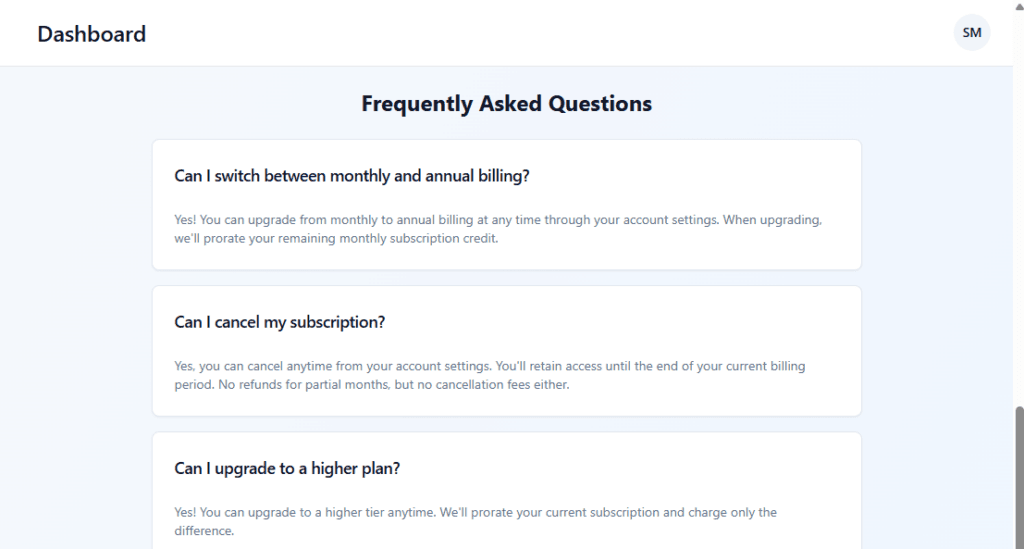Click the Dashboard title in header
Viewport: 1024px width, 549px height.
[92, 34]
